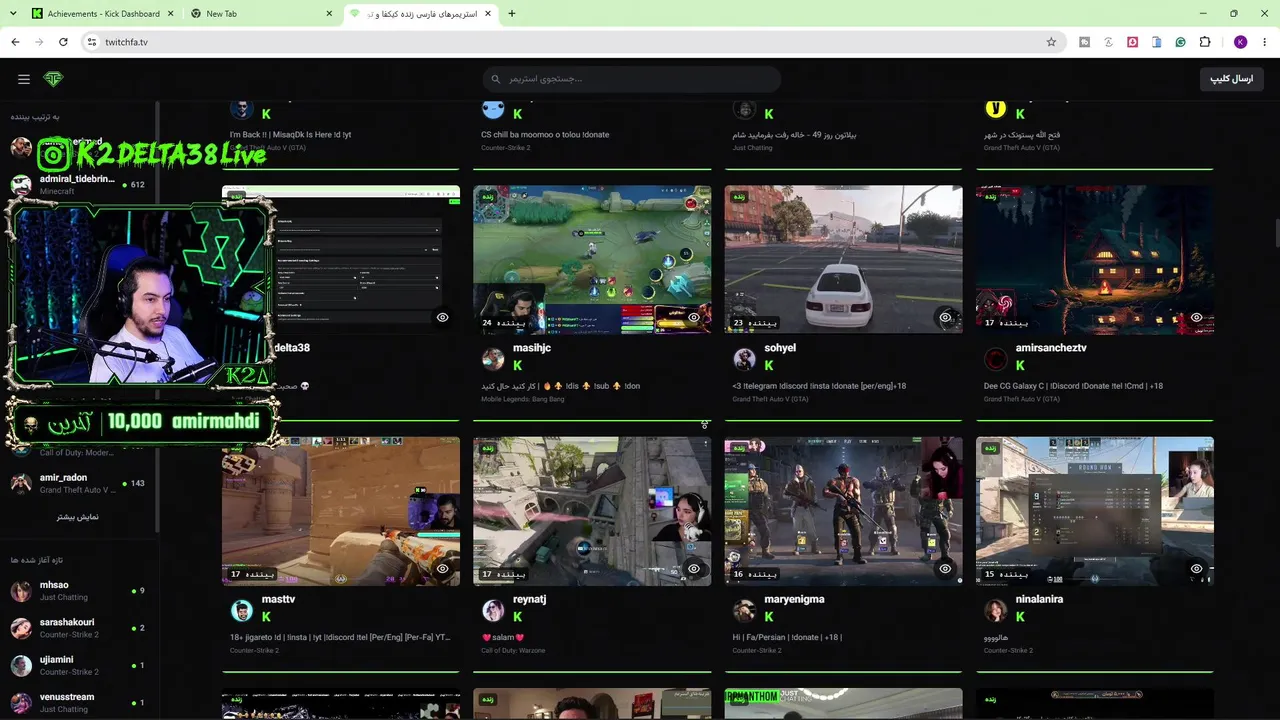Click the Kick icon under masttv
Screen dimensions: 1280x720
tap(266, 617)
